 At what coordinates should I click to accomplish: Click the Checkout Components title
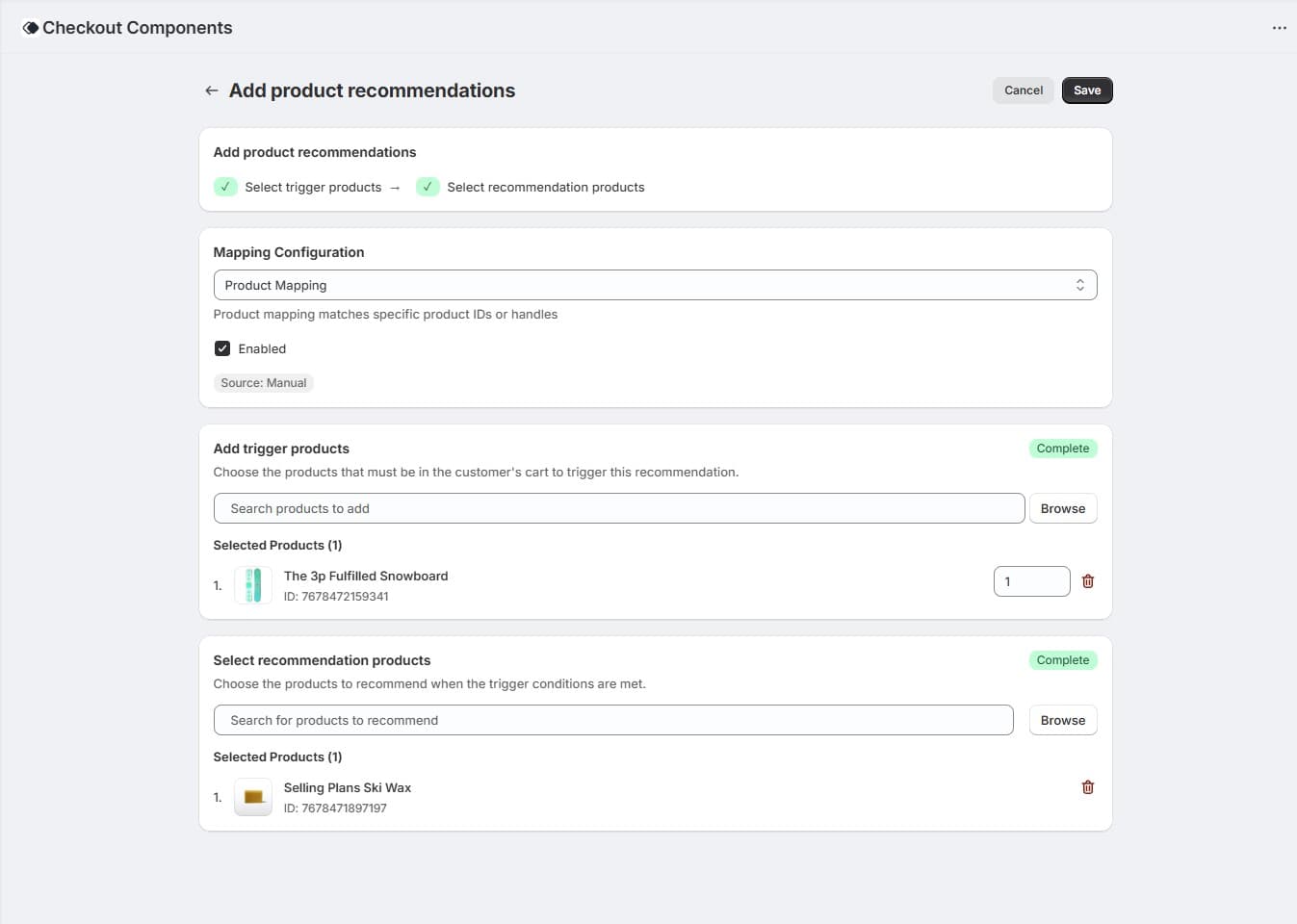point(138,28)
